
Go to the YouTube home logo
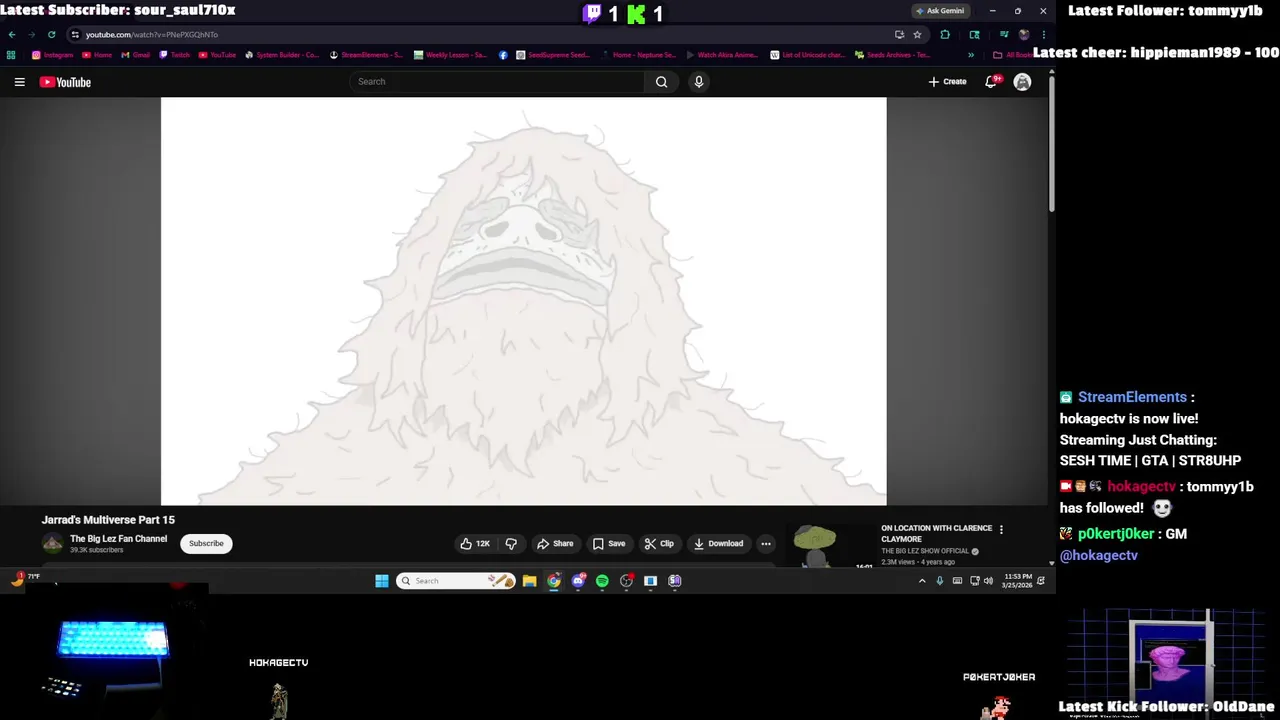(65, 82)
